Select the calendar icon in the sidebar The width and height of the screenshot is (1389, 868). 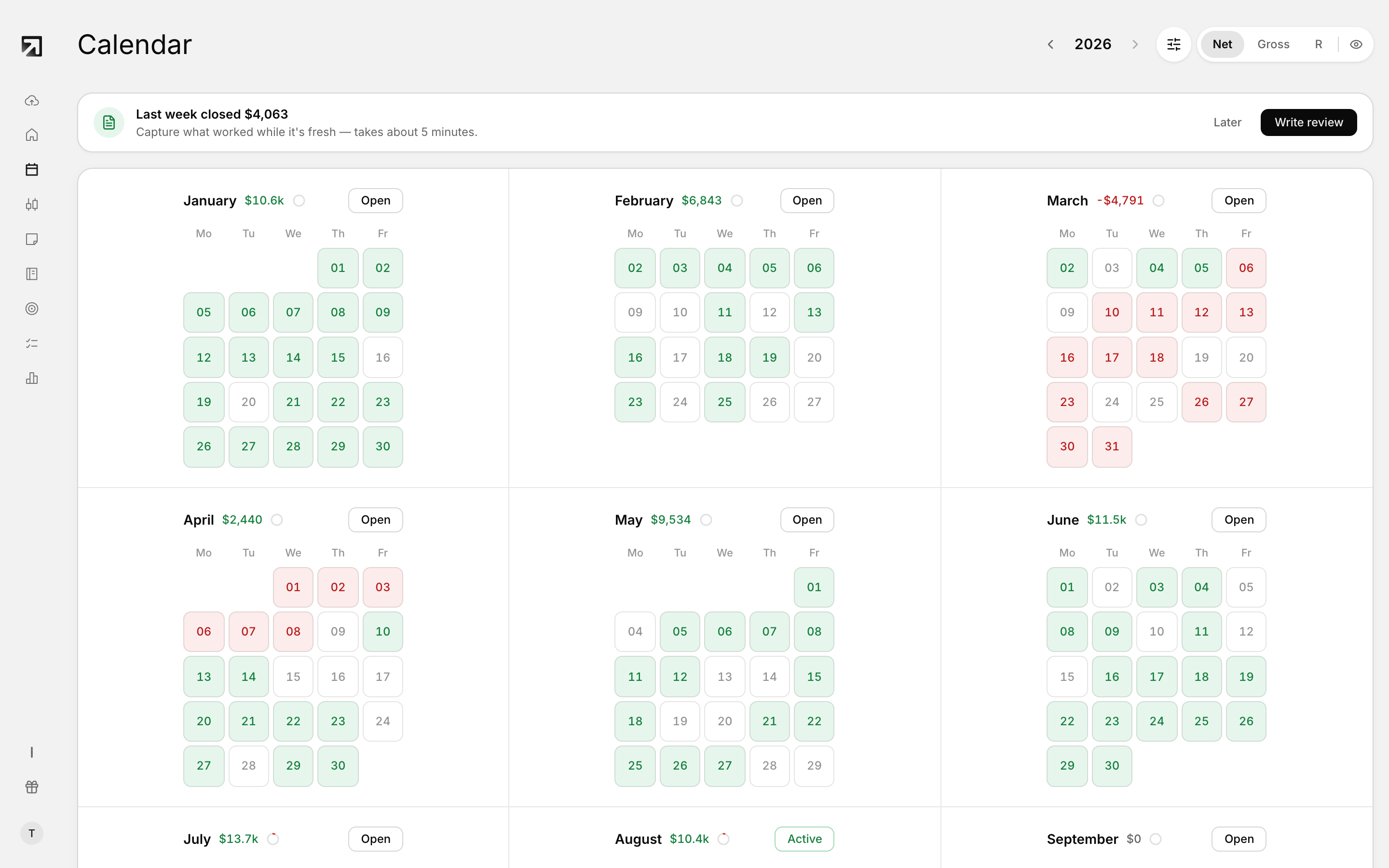pos(31,170)
